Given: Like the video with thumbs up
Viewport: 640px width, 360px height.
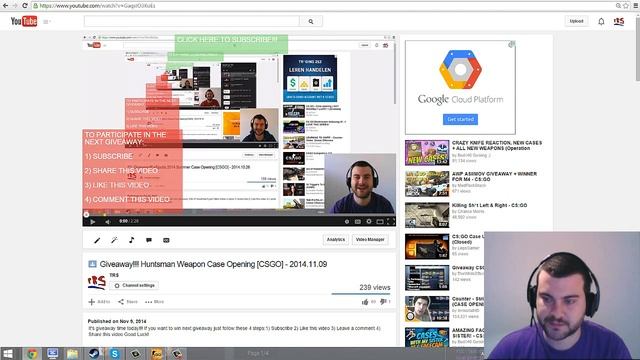Looking at the screenshot, I should 365,302.
